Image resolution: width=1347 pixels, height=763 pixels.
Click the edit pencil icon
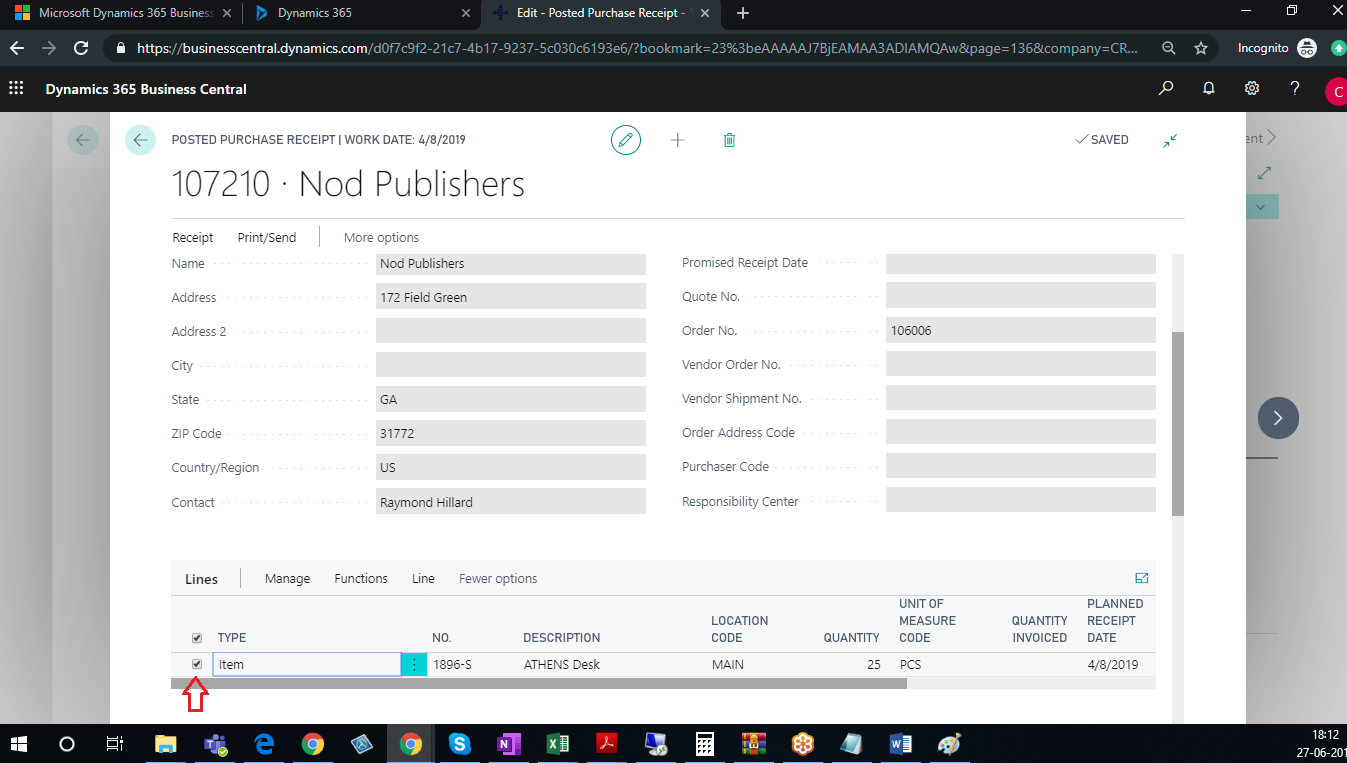click(x=626, y=140)
